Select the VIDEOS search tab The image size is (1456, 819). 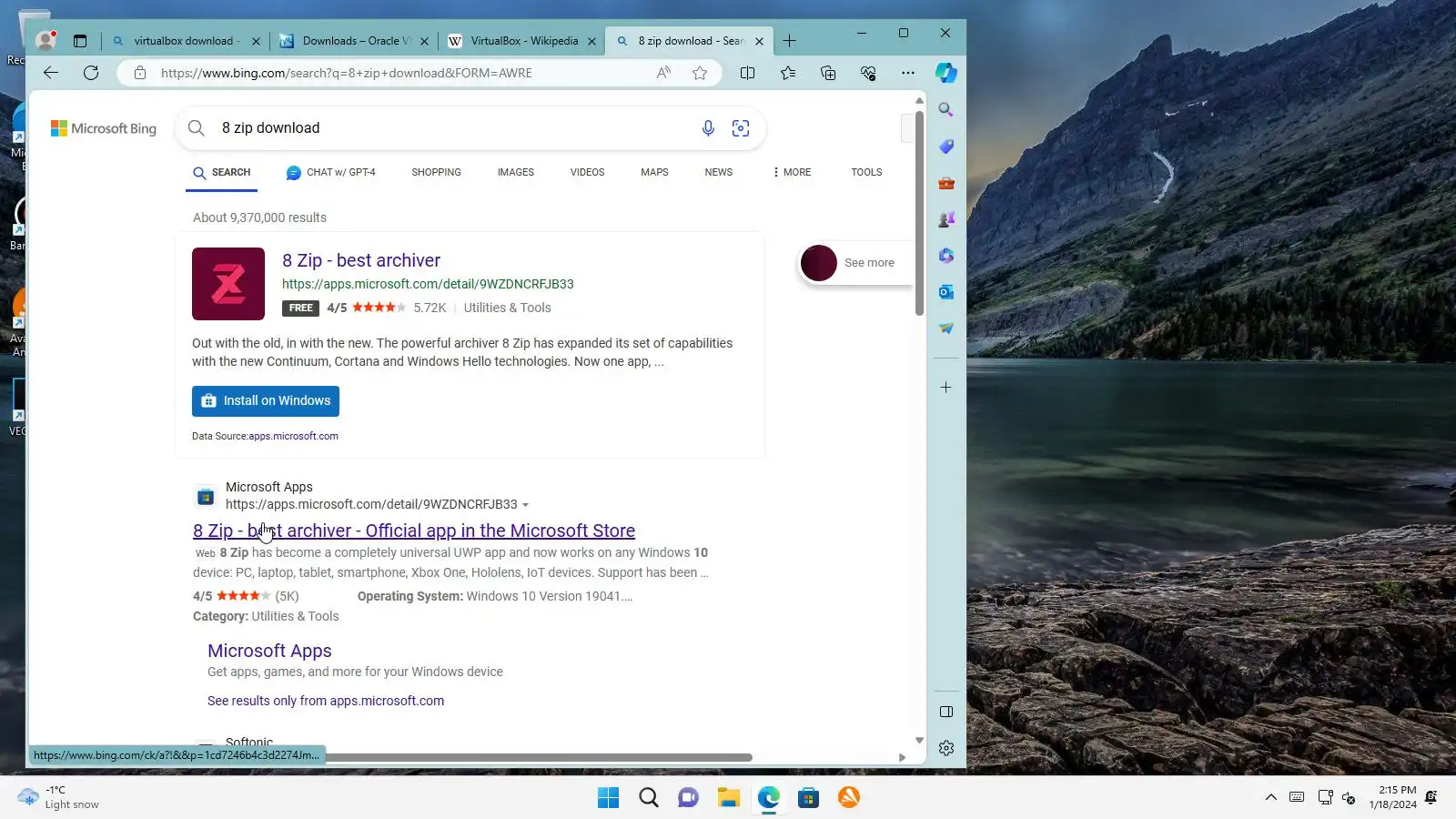(587, 173)
